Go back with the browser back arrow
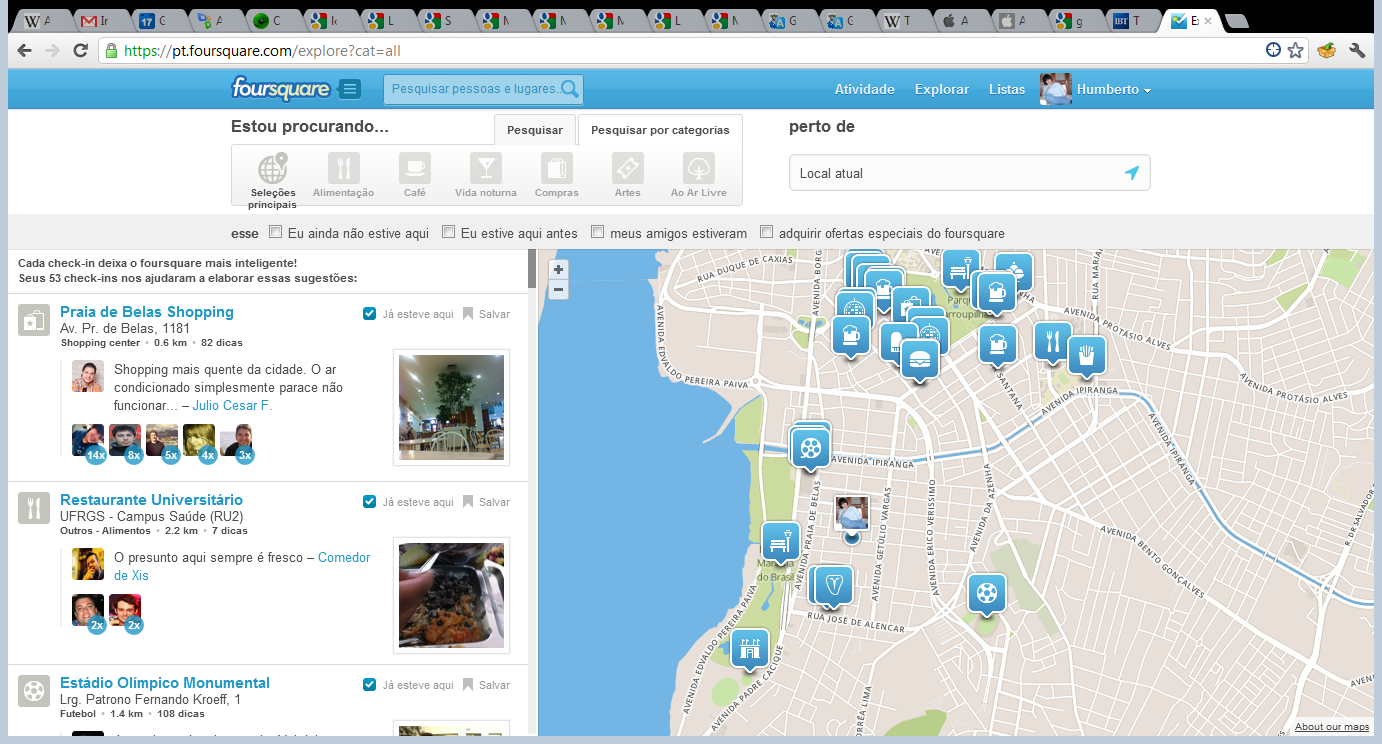This screenshot has height=744, width=1382. [x=24, y=50]
